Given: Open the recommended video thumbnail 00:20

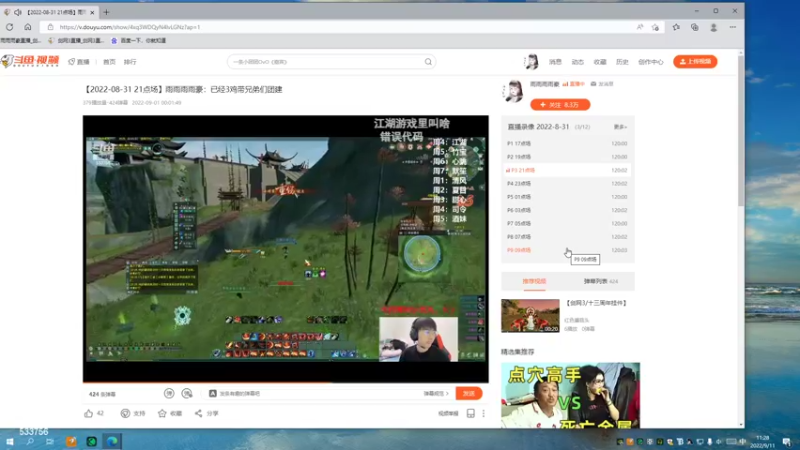Looking at the screenshot, I should 530,316.
